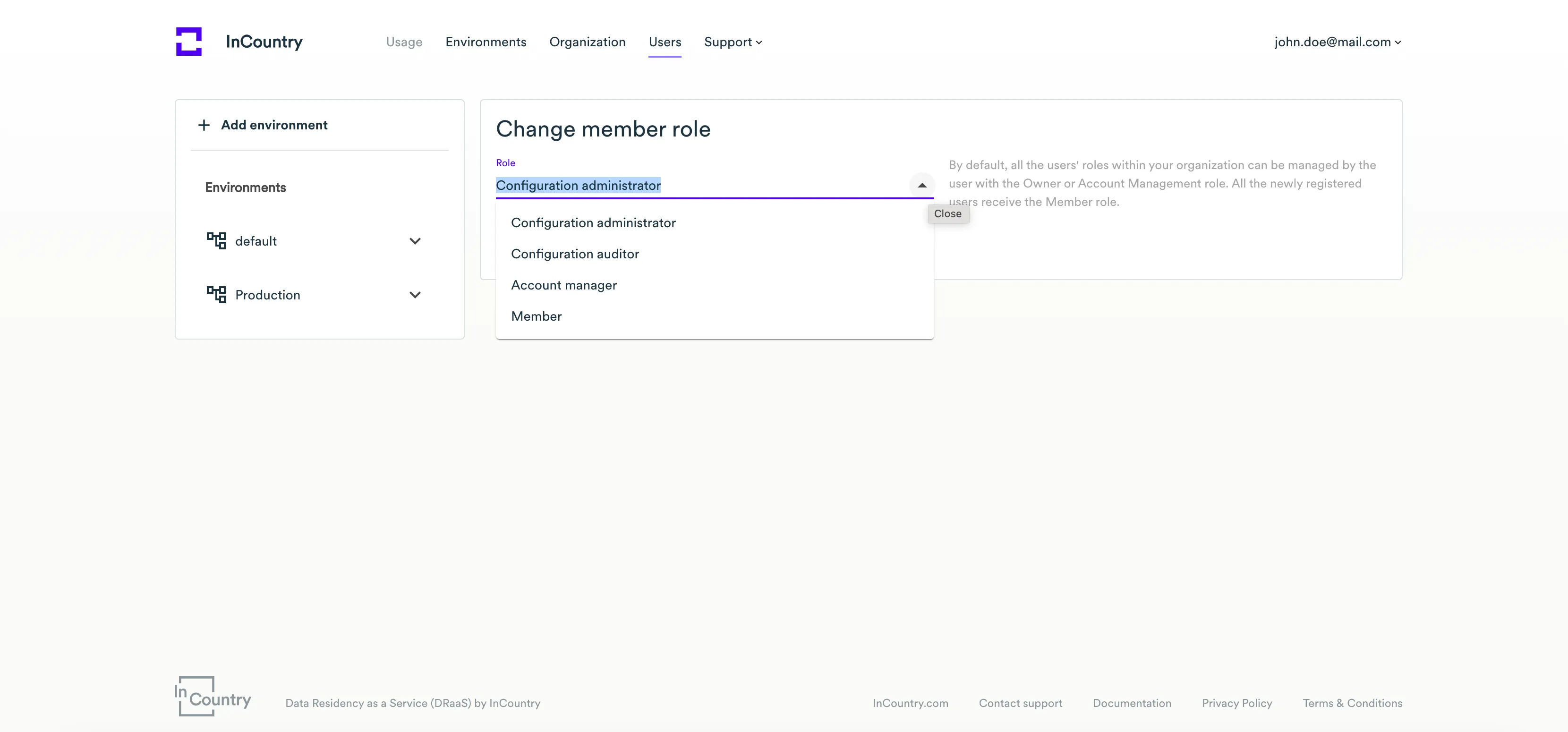Expand the Production environment chevron

click(415, 295)
